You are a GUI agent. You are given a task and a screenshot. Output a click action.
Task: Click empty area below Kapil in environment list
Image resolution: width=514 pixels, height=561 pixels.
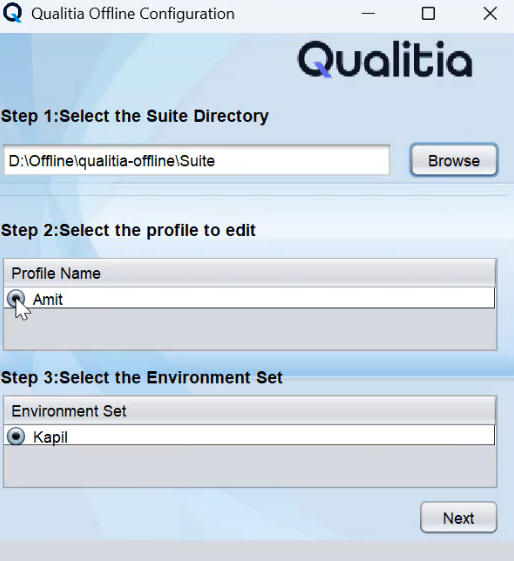click(x=250, y=466)
